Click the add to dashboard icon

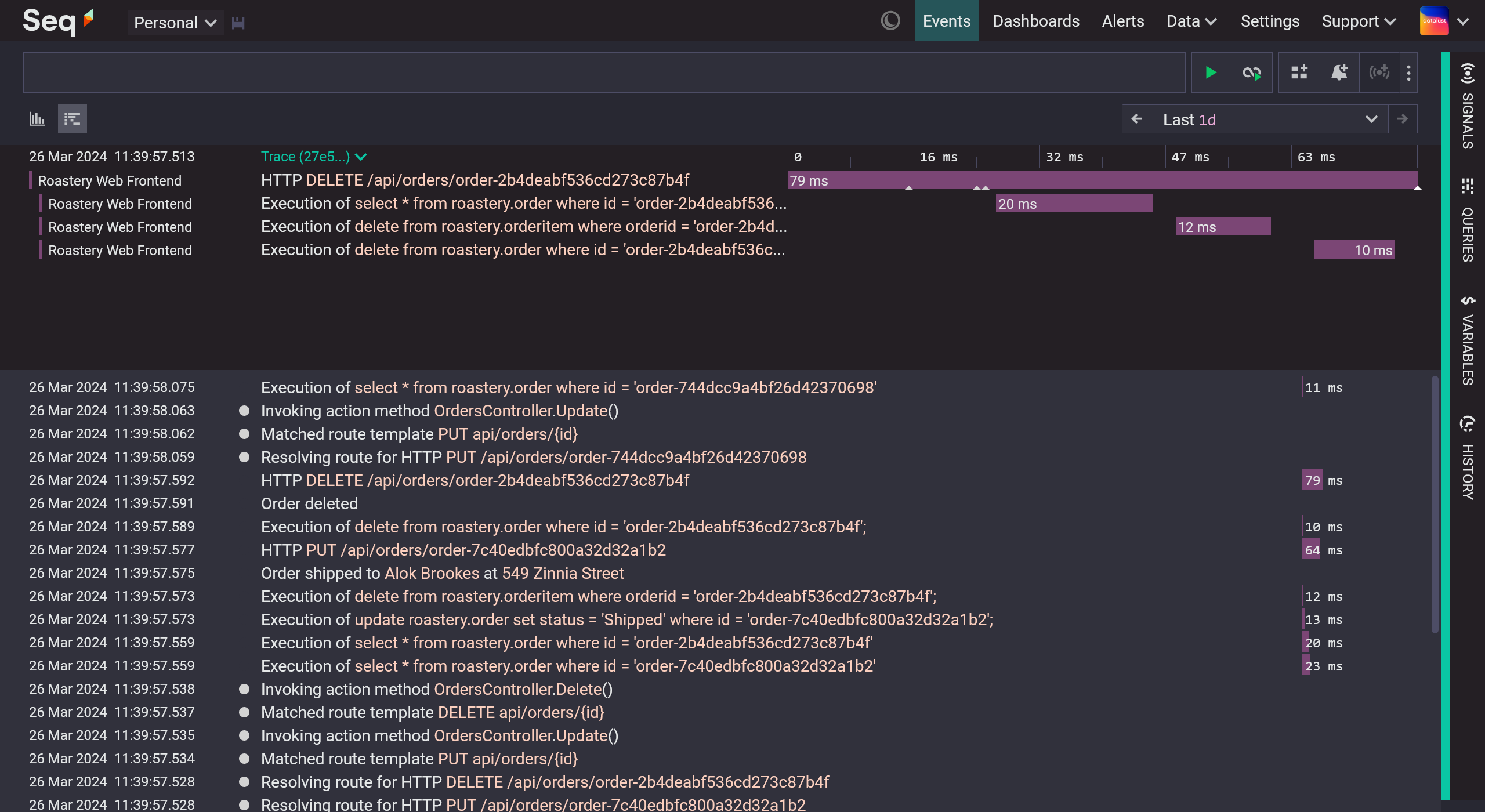tap(1299, 72)
